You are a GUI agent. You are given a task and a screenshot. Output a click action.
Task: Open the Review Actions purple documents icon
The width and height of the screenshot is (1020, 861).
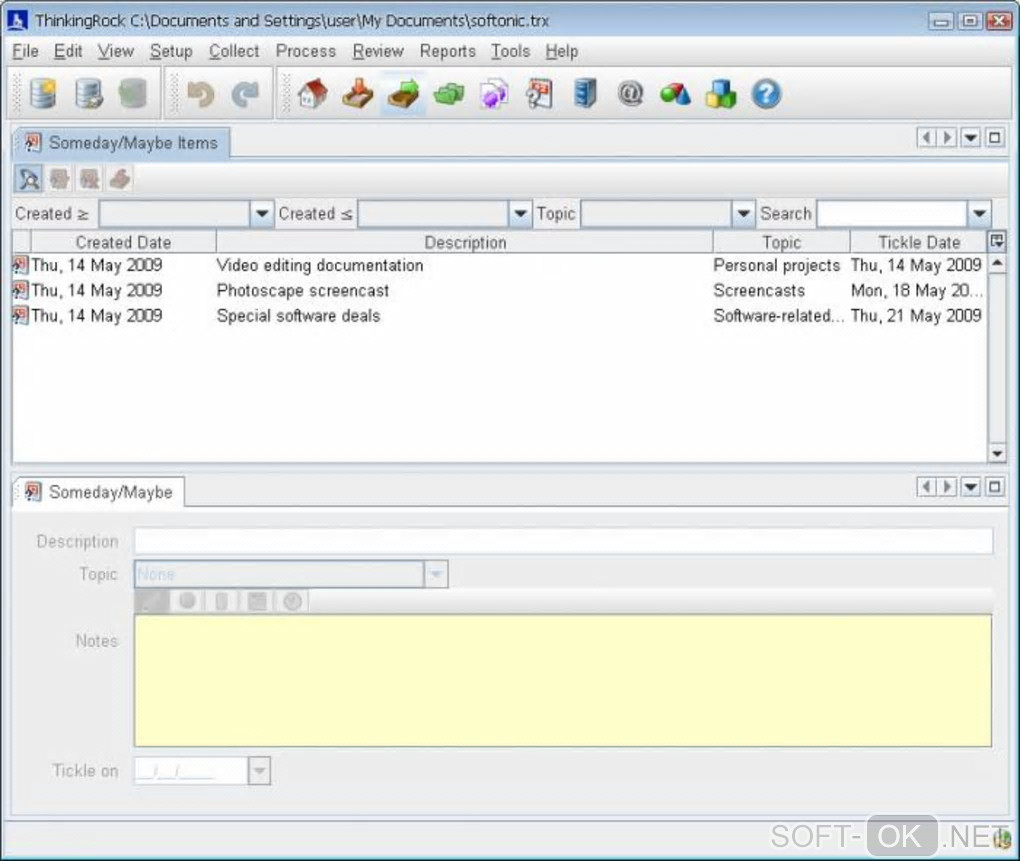494,94
